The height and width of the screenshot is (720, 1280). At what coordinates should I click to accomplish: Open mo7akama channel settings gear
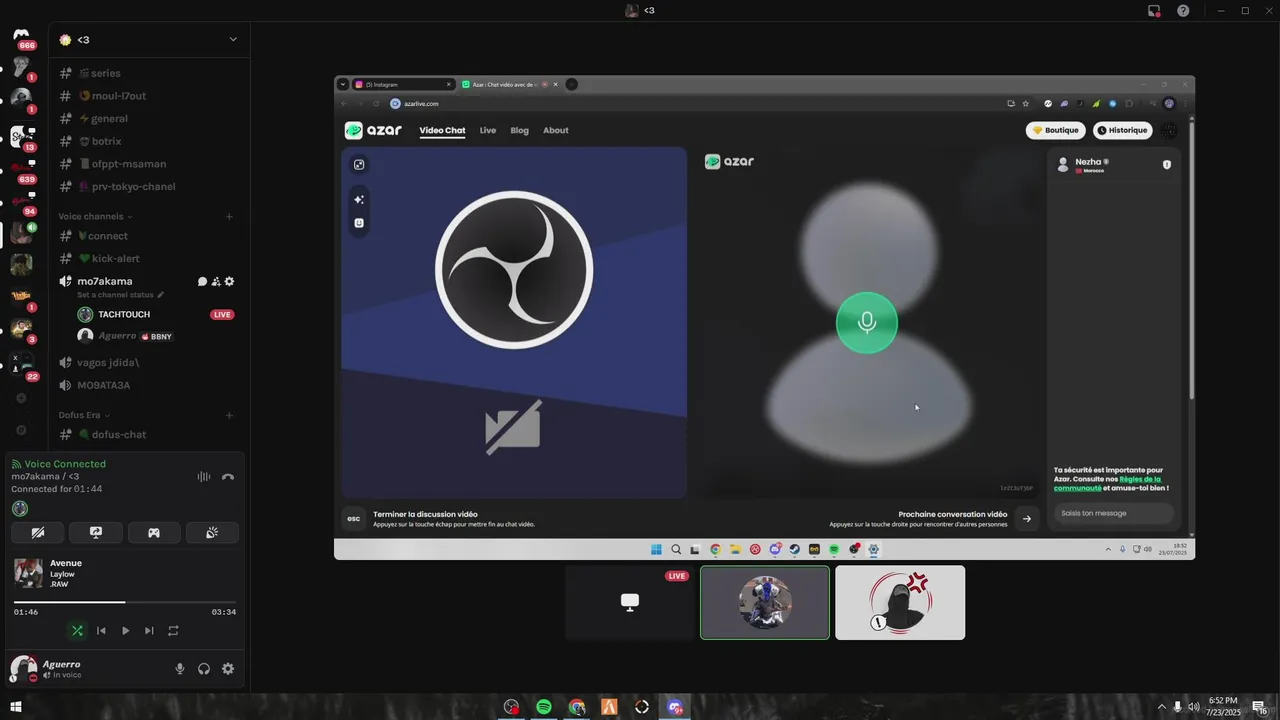229,282
